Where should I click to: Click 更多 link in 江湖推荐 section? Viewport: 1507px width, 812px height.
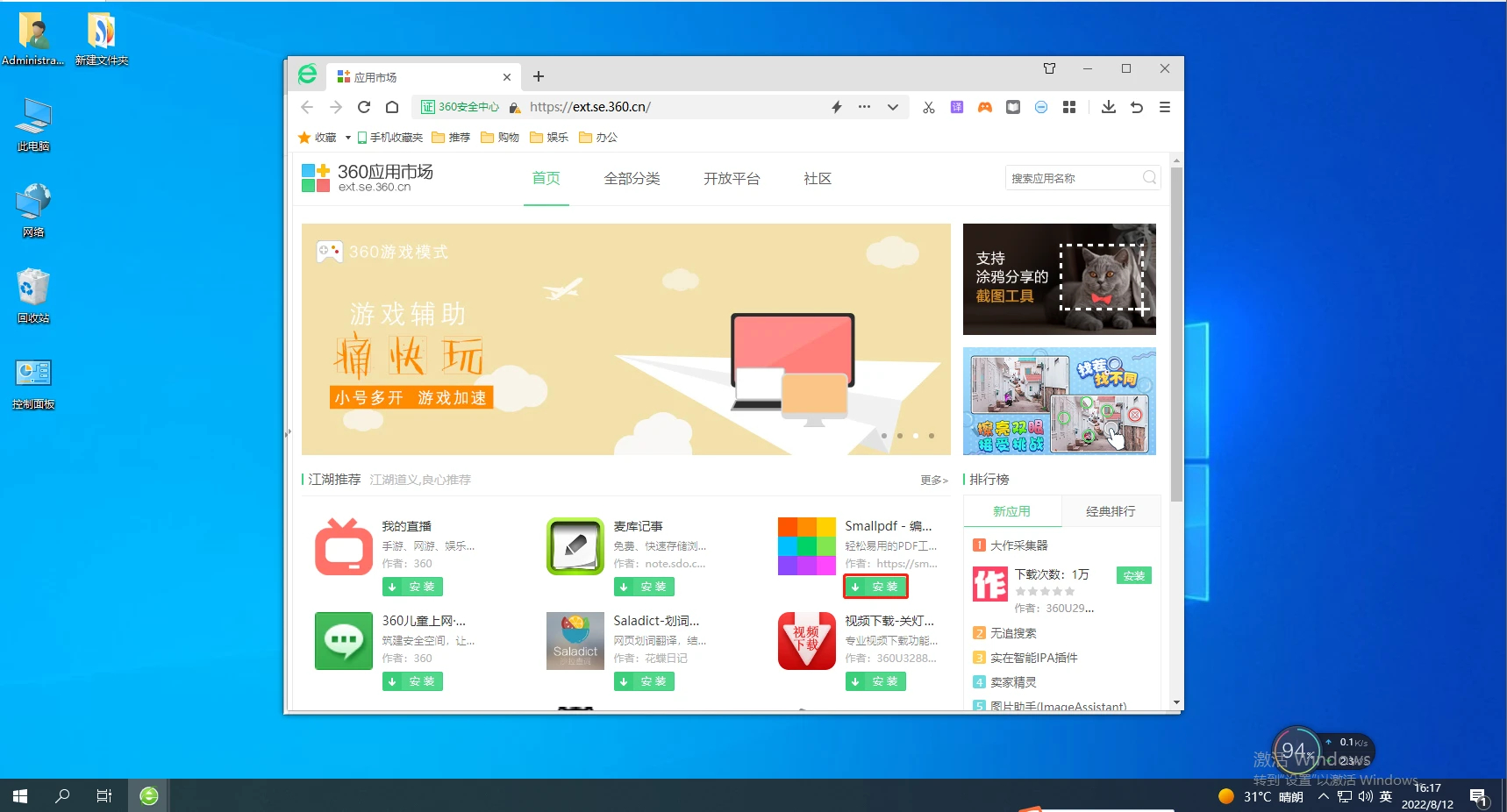[934, 480]
